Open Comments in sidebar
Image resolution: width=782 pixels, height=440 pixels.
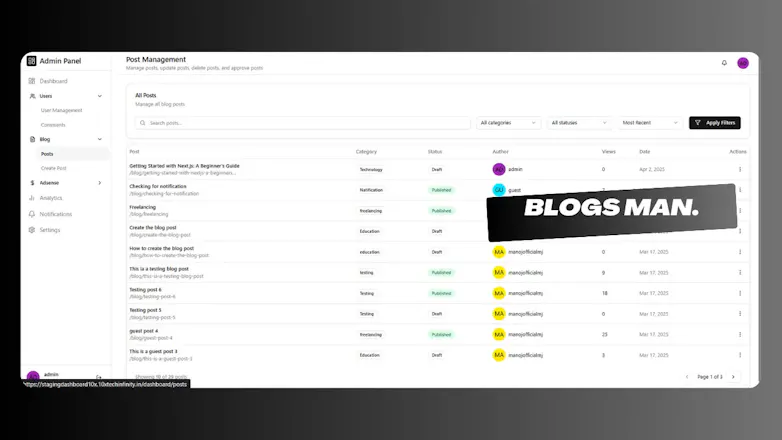(x=53, y=125)
